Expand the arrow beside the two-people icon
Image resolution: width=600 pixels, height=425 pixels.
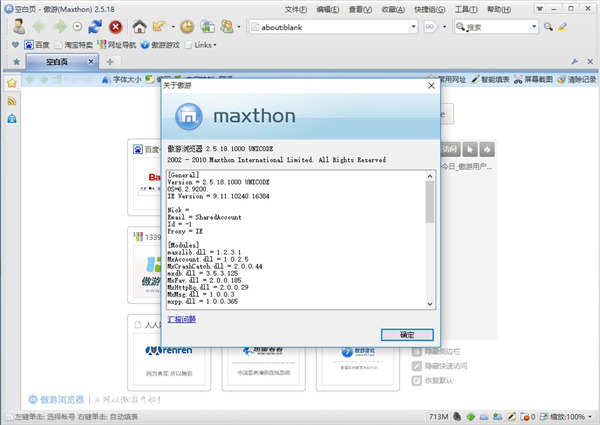pyautogui.click(x=239, y=27)
